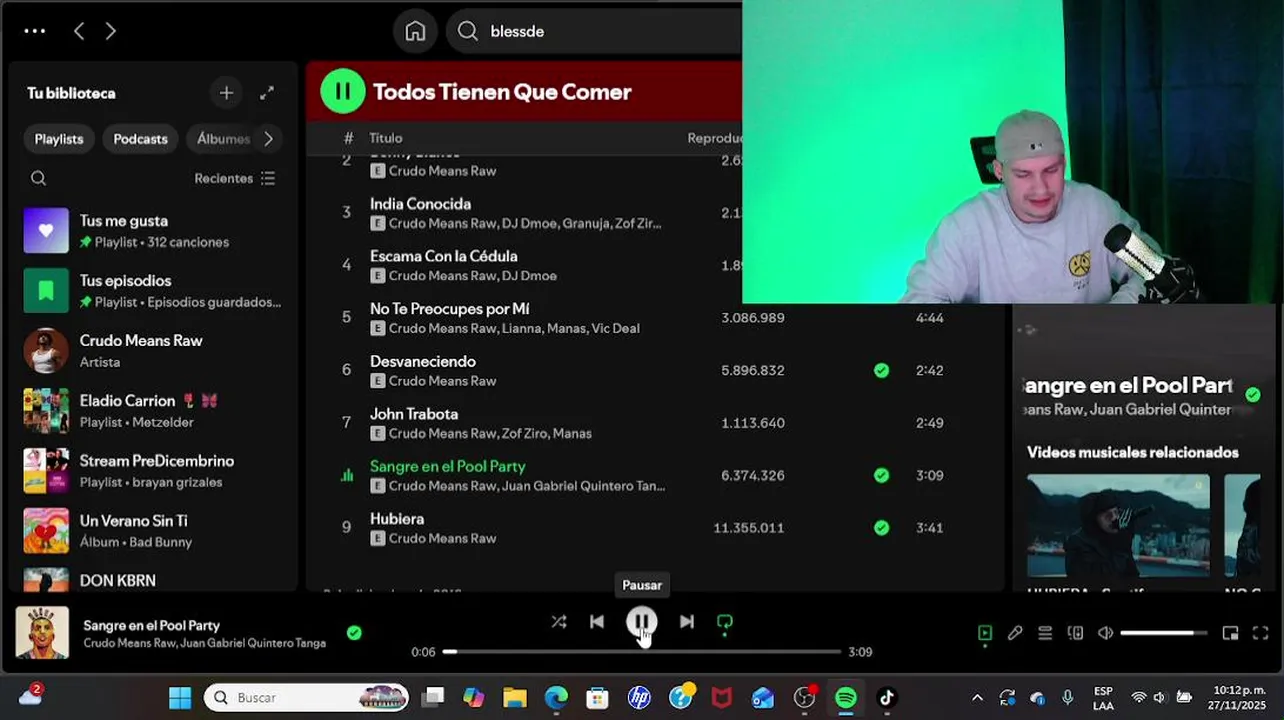Pause the album with the header green button
1284x720 pixels.
pos(342,91)
